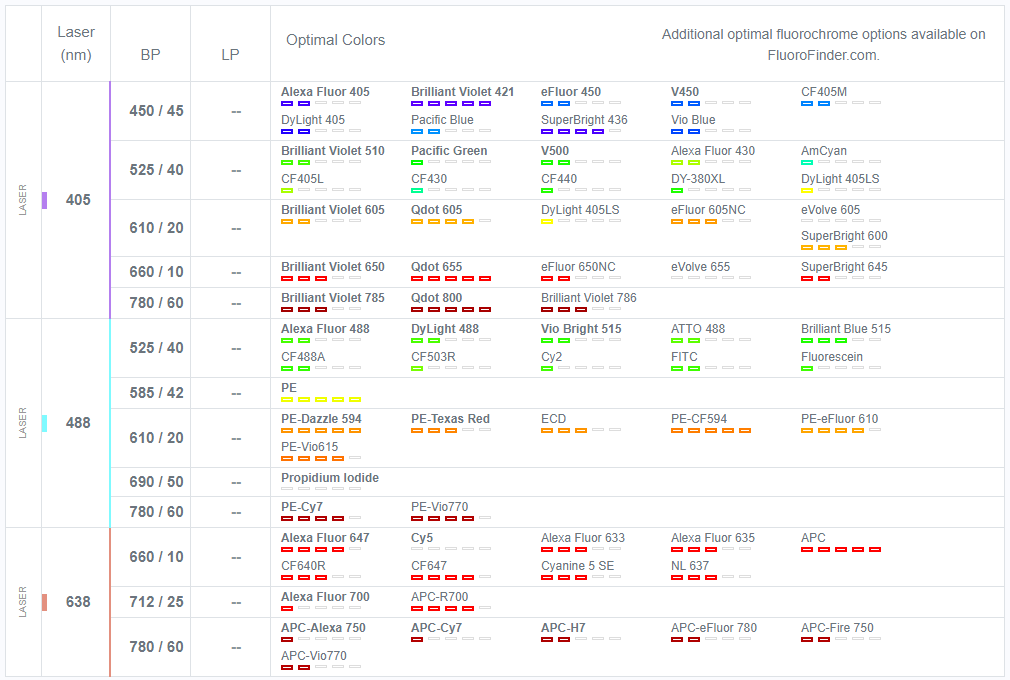
Task: Select Alexa Fluor 700 fluorochrome
Action: [325, 597]
